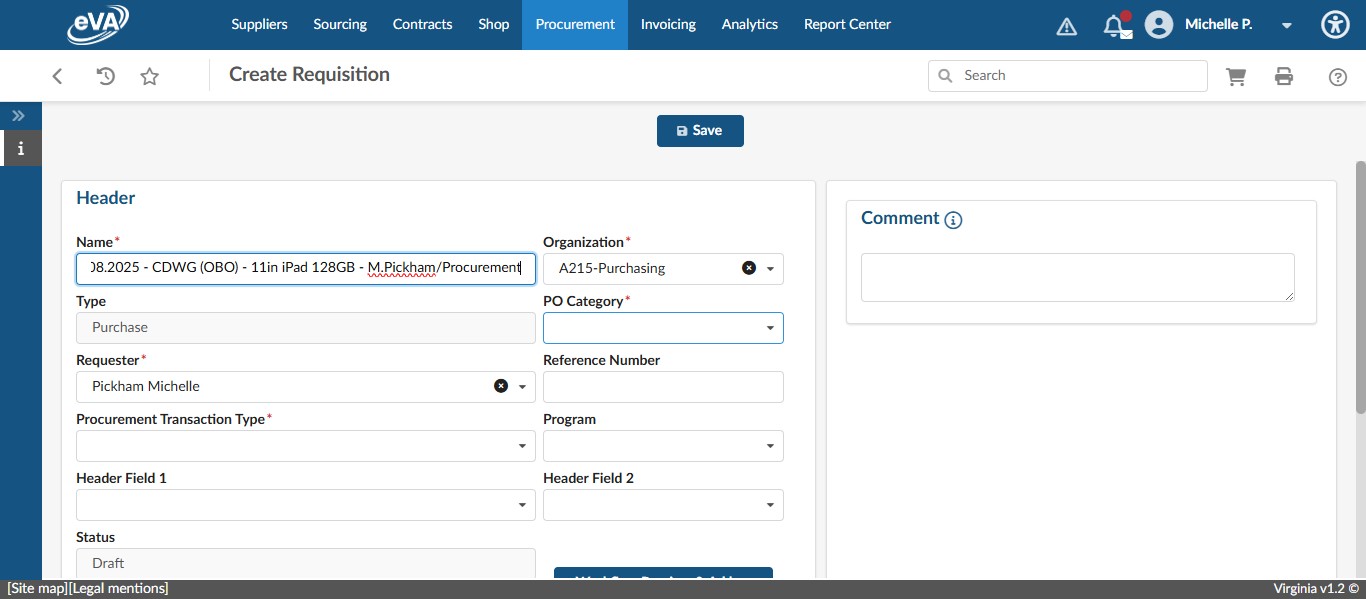Click the print icon in the toolbar
The height and width of the screenshot is (599, 1366).
(1284, 75)
